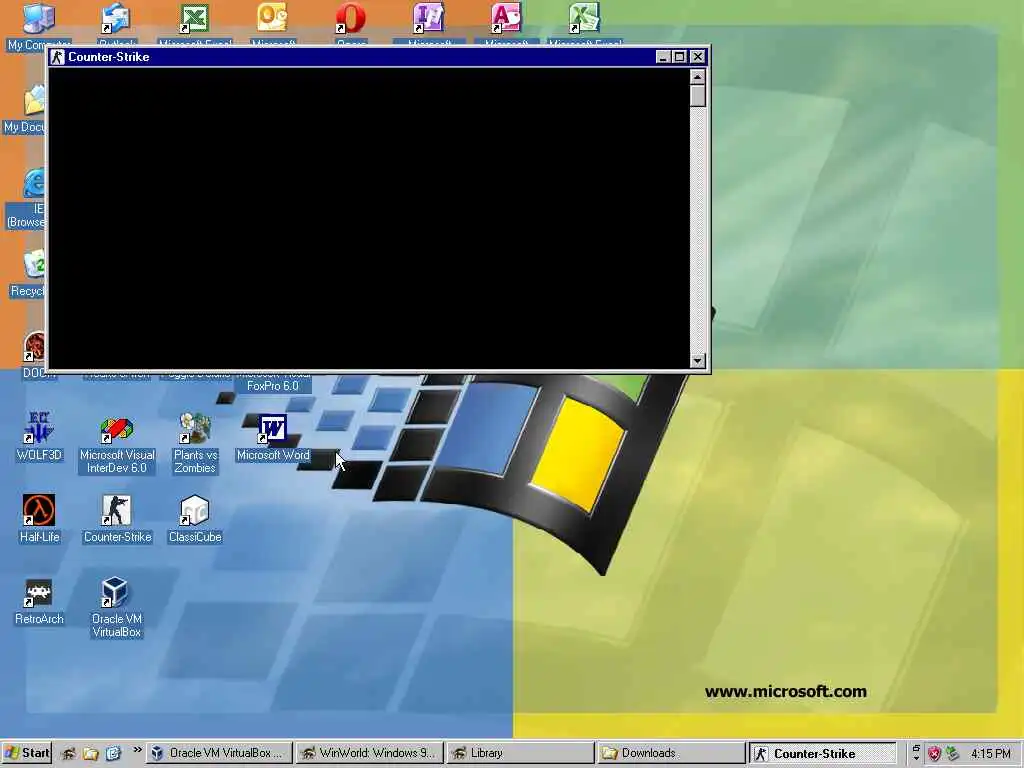Select the Microsoft InfoPath purple desktop shortcut
Viewport: 1024px width, 768px height.
pos(428,18)
